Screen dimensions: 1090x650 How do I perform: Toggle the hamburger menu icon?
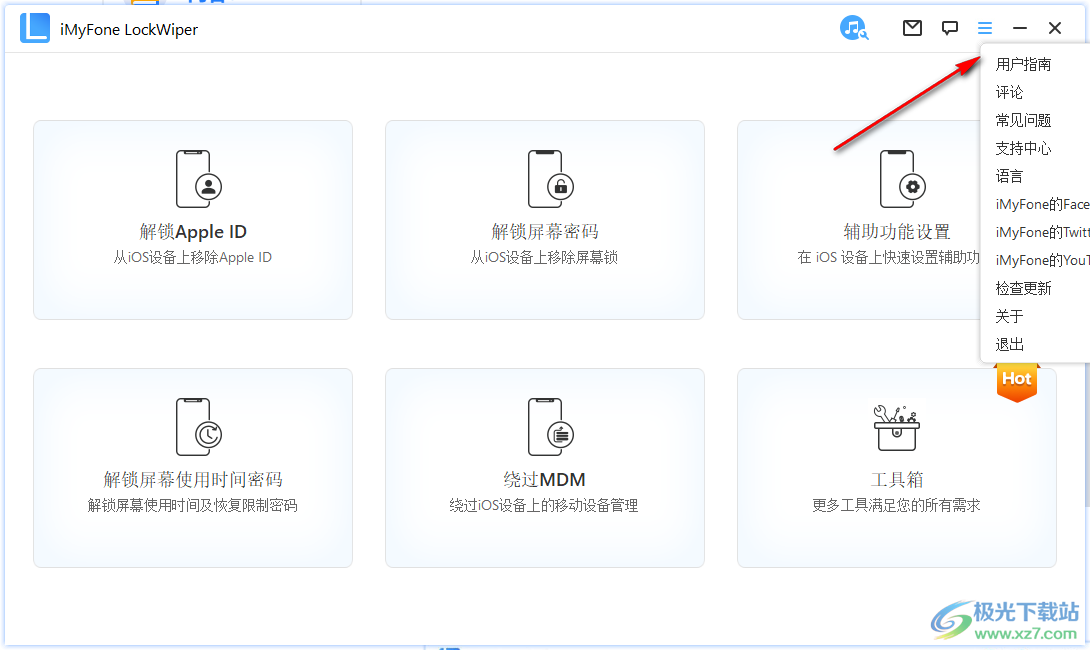click(984, 28)
